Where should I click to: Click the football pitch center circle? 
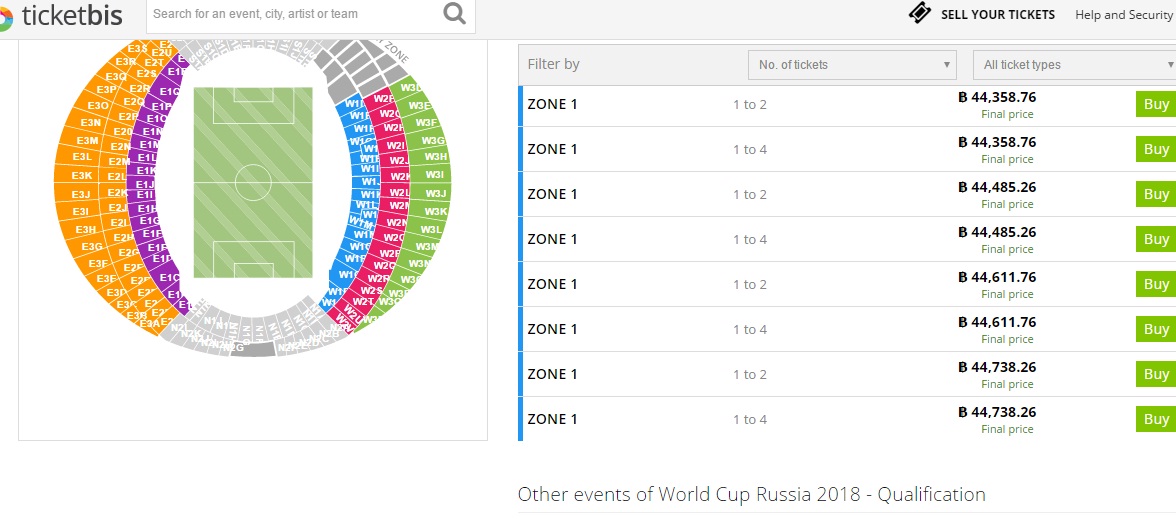coord(253,182)
